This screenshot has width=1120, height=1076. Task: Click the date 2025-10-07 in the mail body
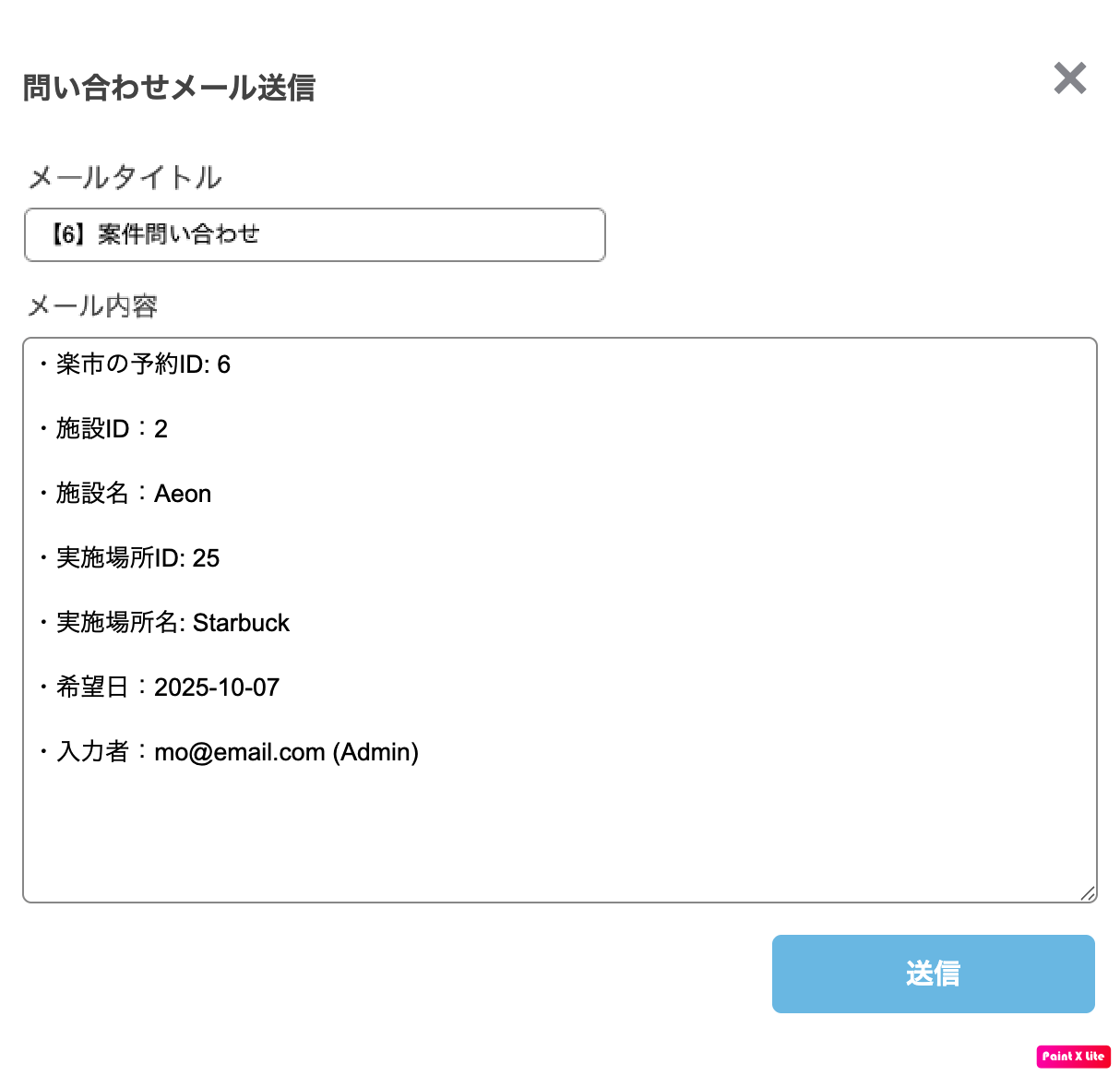click(x=217, y=687)
